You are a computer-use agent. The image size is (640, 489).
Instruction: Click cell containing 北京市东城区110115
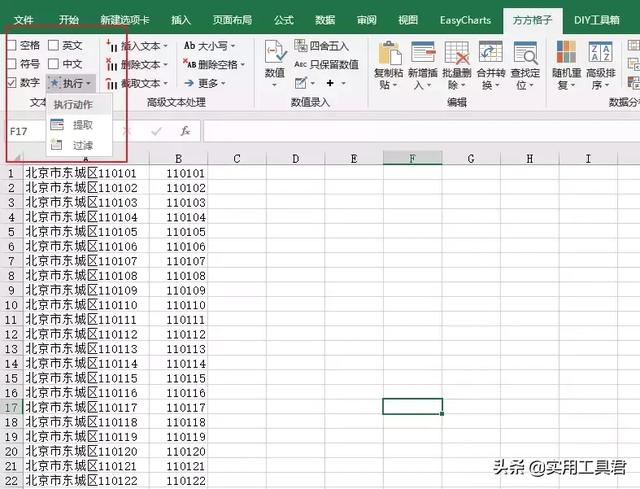point(87,378)
